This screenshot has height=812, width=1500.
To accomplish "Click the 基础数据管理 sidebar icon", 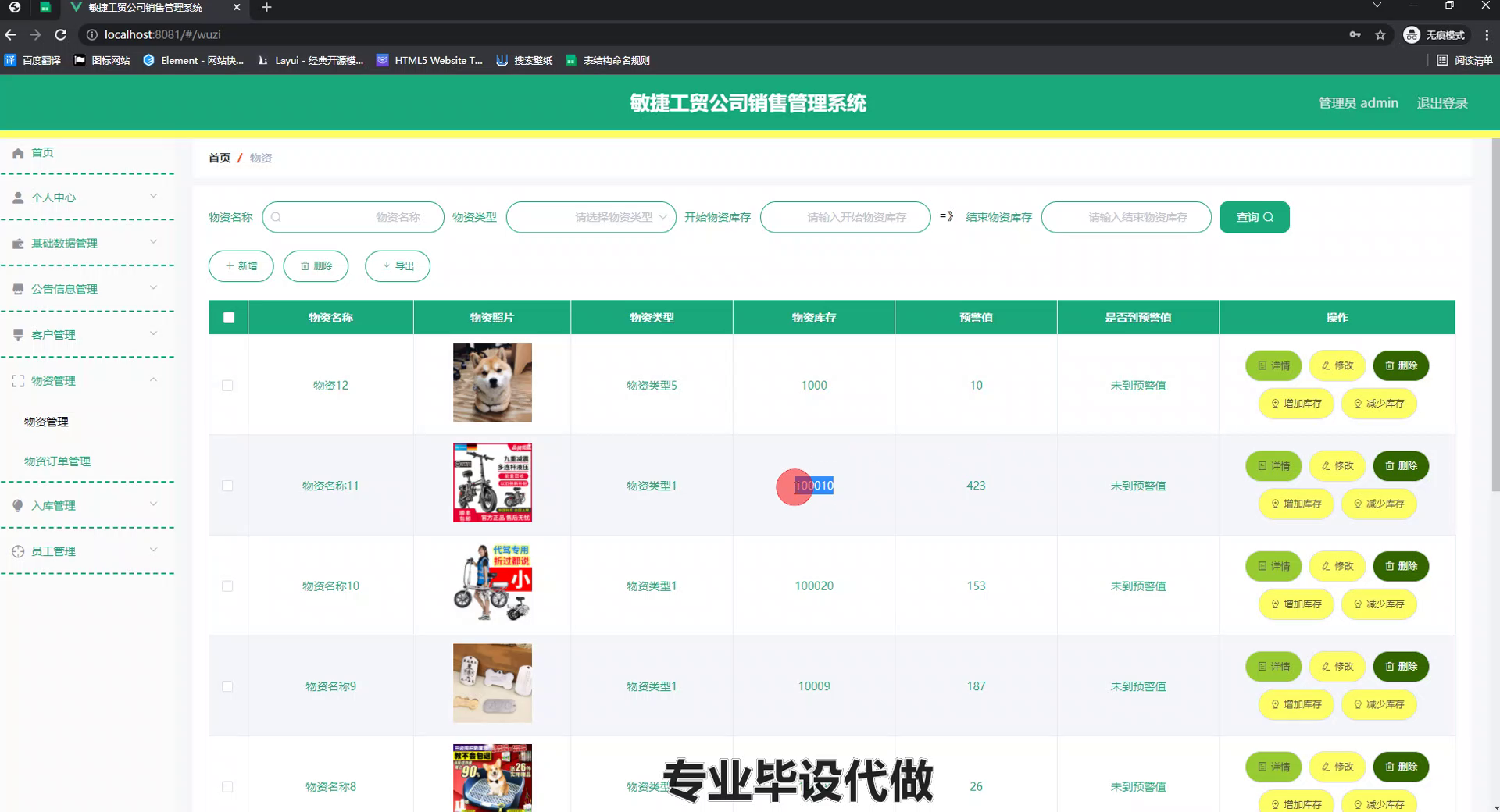I will click(x=18, y=244).
